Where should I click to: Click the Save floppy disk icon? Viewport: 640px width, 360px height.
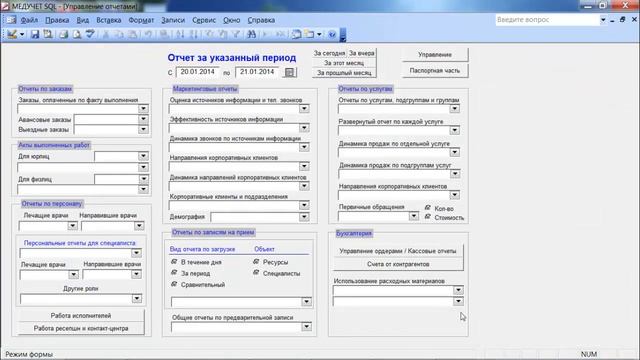tap(35, 35)
